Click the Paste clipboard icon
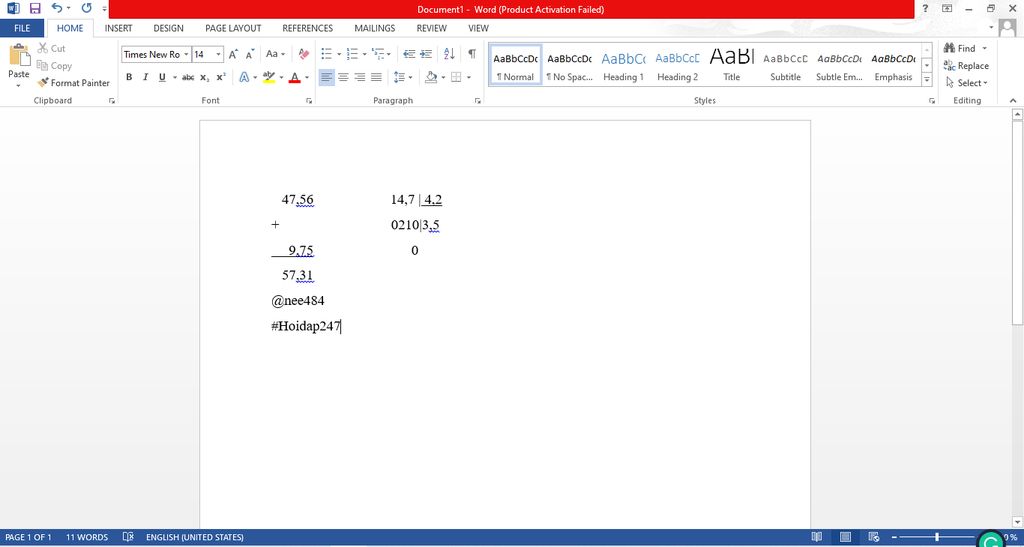The height and width of the screenshot is (547, 1024). [19, 55]
